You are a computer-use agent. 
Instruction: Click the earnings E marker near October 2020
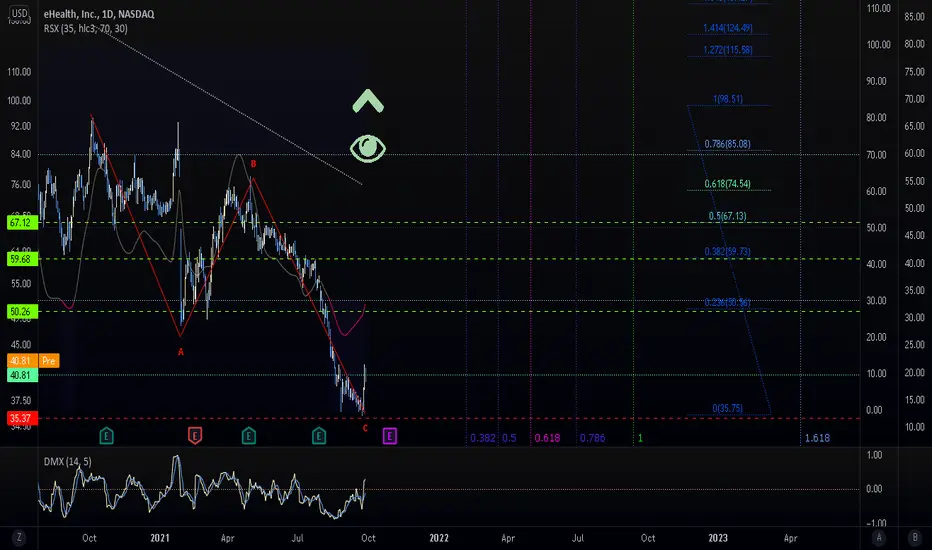(x=106, y=436)
